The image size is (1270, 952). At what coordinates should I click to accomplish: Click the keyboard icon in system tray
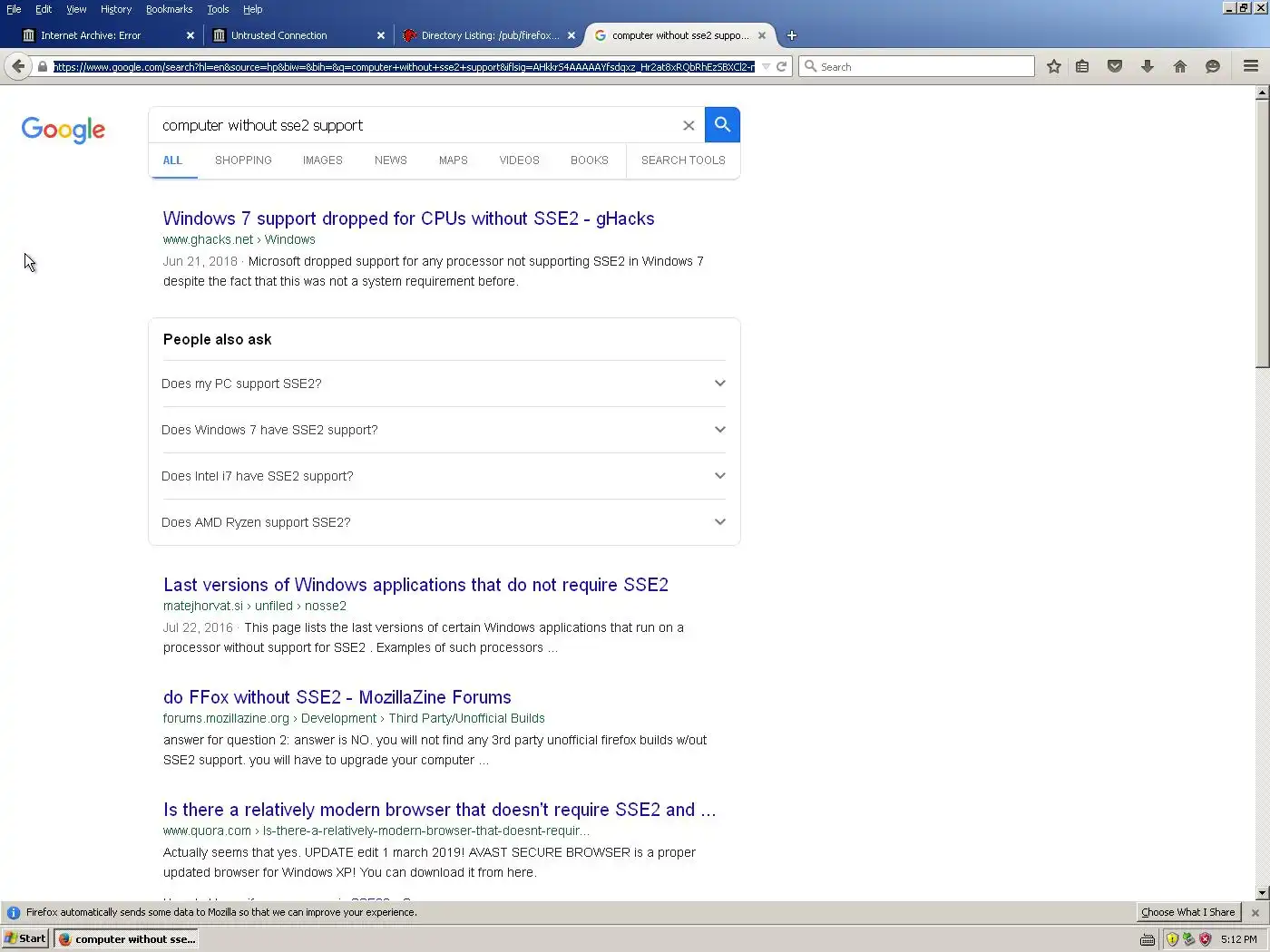tap(1148, 939)
